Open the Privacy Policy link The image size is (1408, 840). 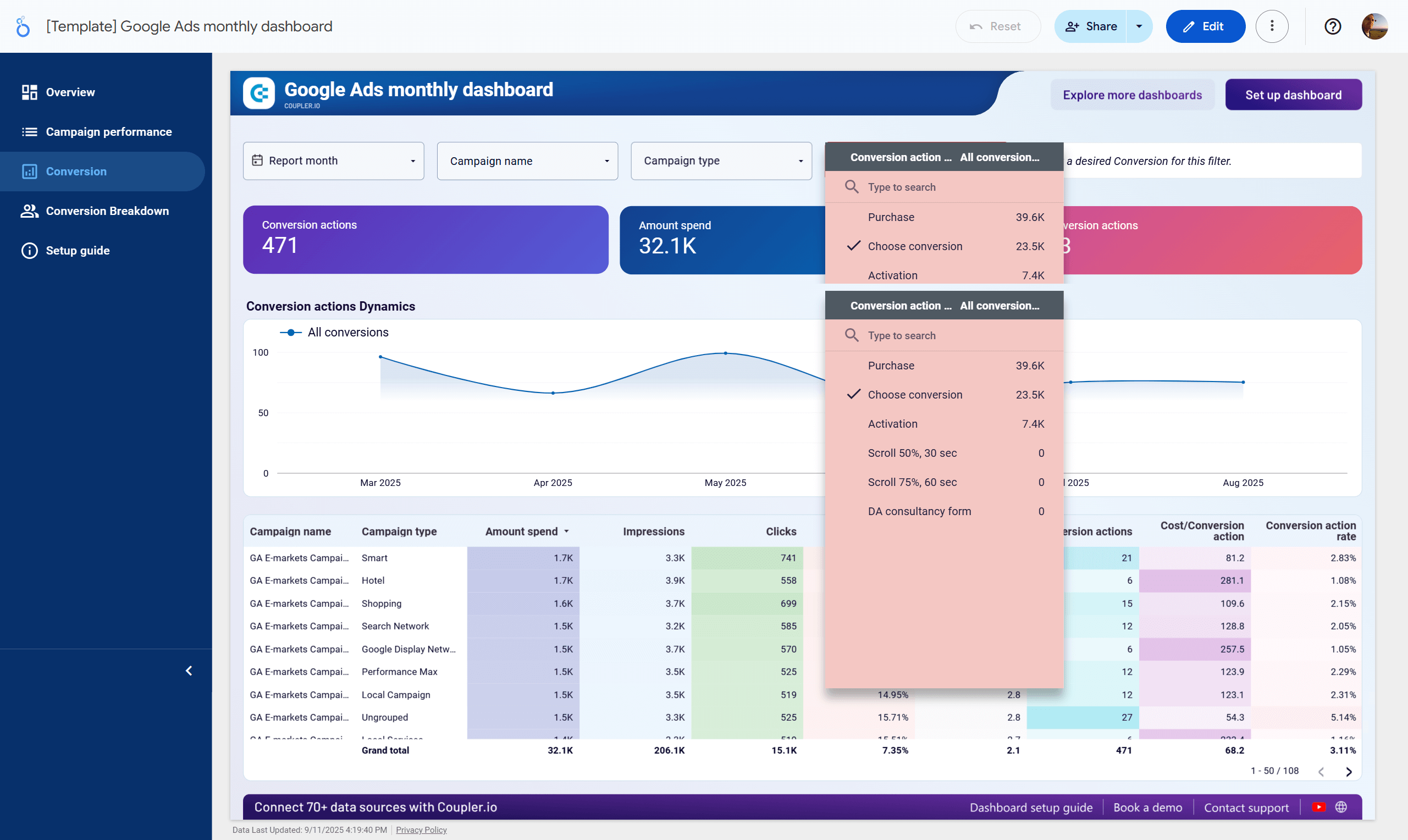(x=421, y=830)
